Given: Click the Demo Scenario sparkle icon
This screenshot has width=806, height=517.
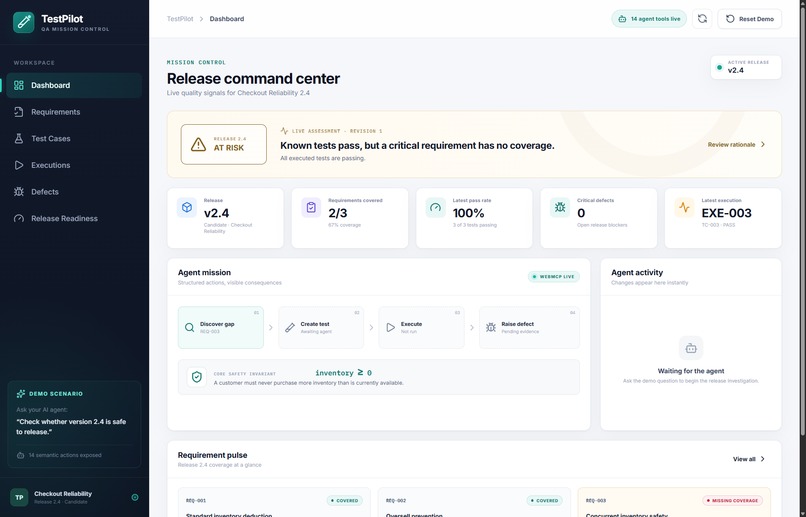Looking at the screenshot, I should point(21,394).
